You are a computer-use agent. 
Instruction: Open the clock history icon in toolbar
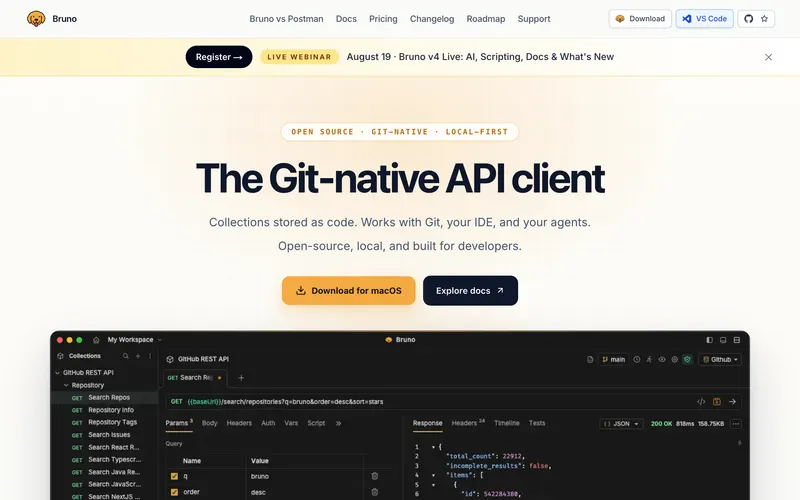coord(637,360)
